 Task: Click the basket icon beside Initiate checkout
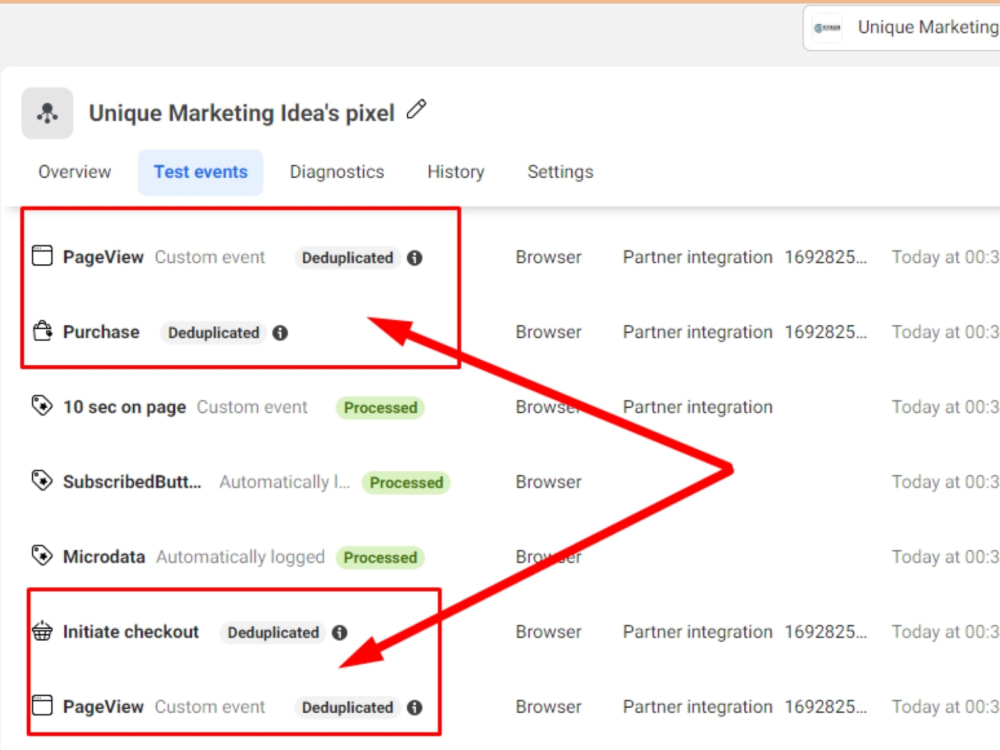pos(41,631)
